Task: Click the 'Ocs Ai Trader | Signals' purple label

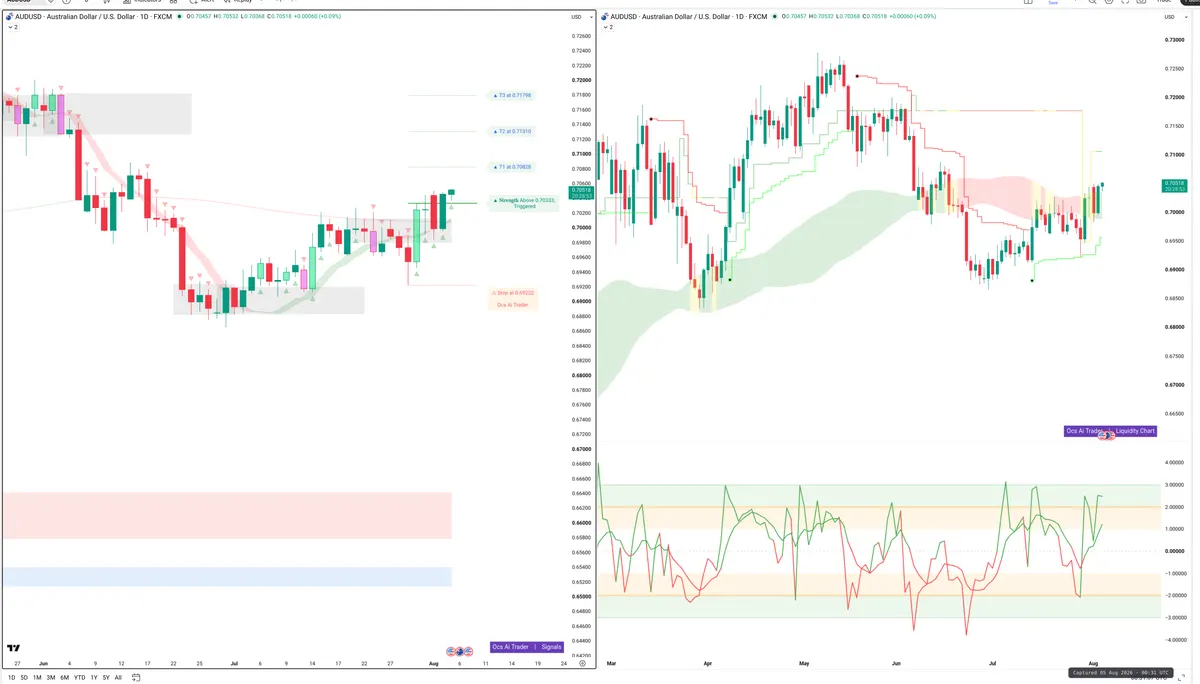Action: [528, 647]
